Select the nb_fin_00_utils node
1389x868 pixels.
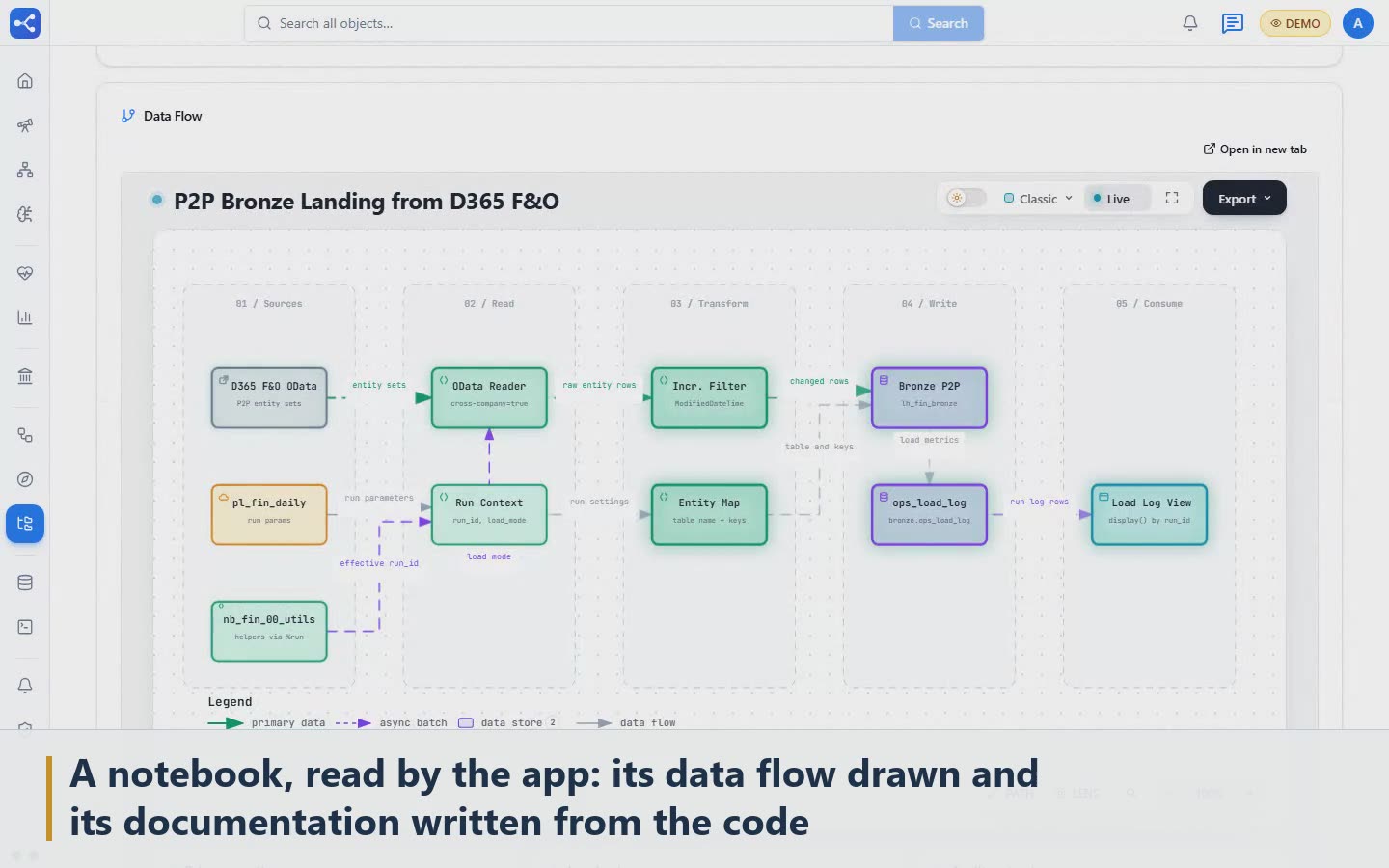(x=269, y=631)
